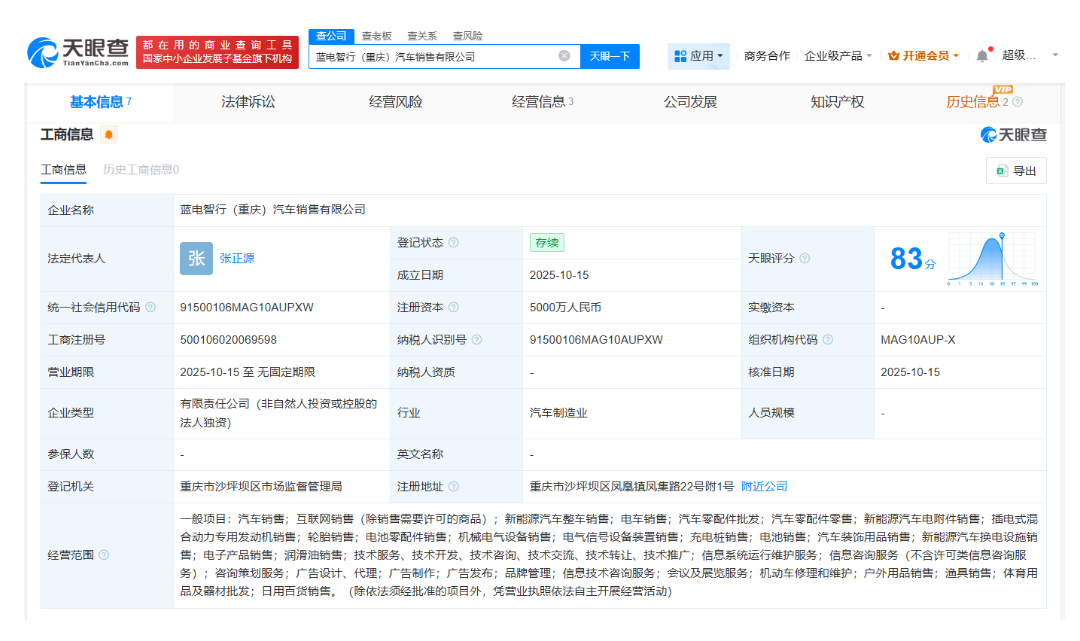Select the 查老板 search tab
1080x641 pixels.
tap(377, 36)
